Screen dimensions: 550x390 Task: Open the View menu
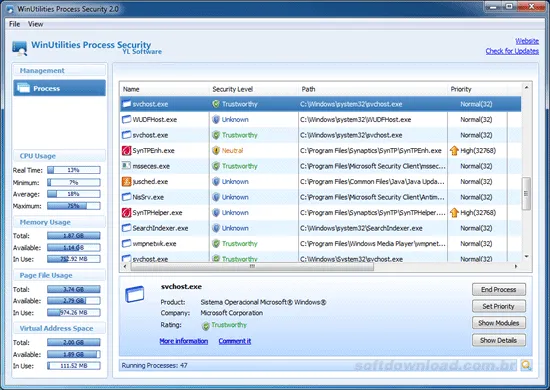(x=35, y=24)
